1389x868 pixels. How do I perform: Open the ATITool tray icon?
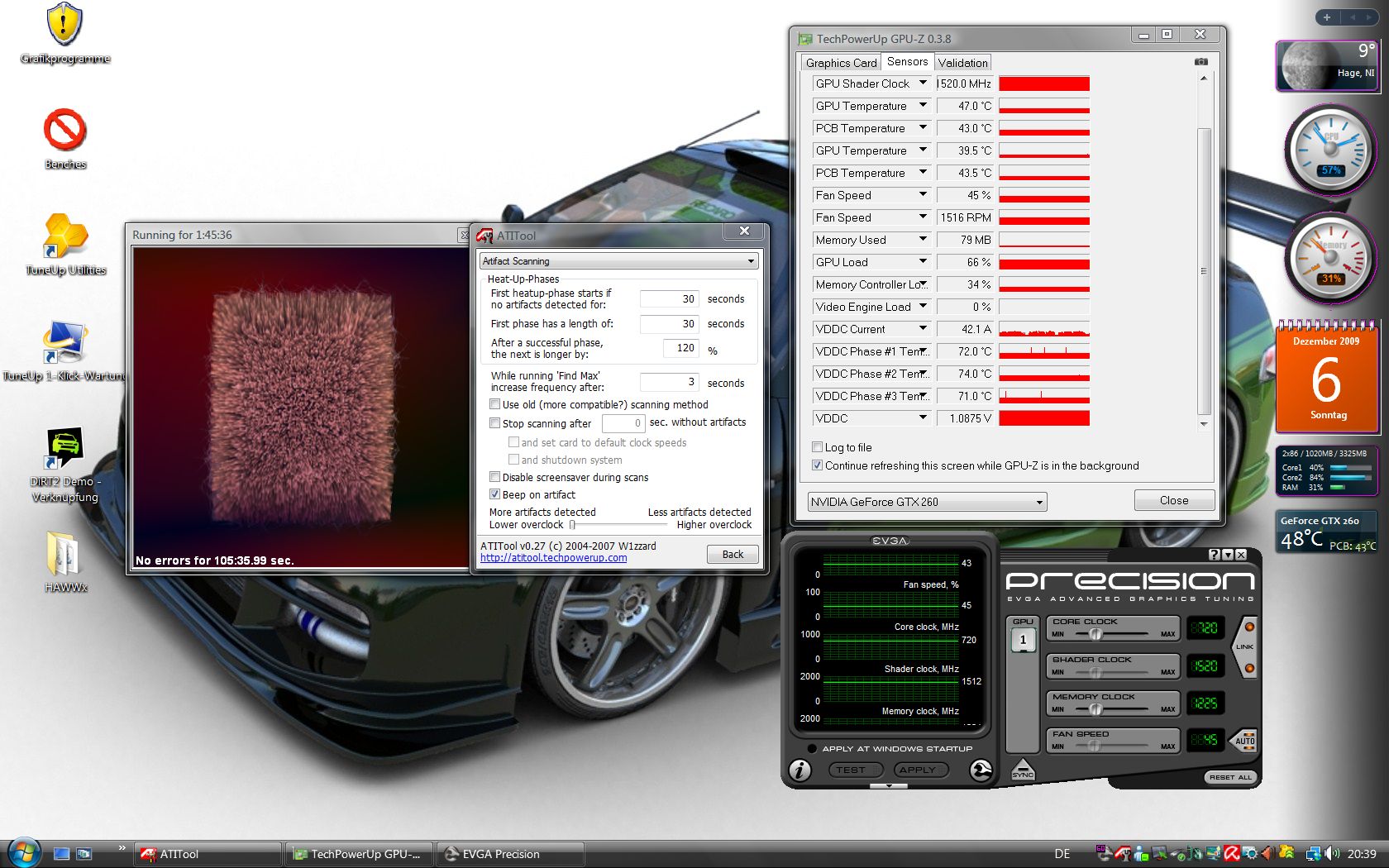[1123, 854]
